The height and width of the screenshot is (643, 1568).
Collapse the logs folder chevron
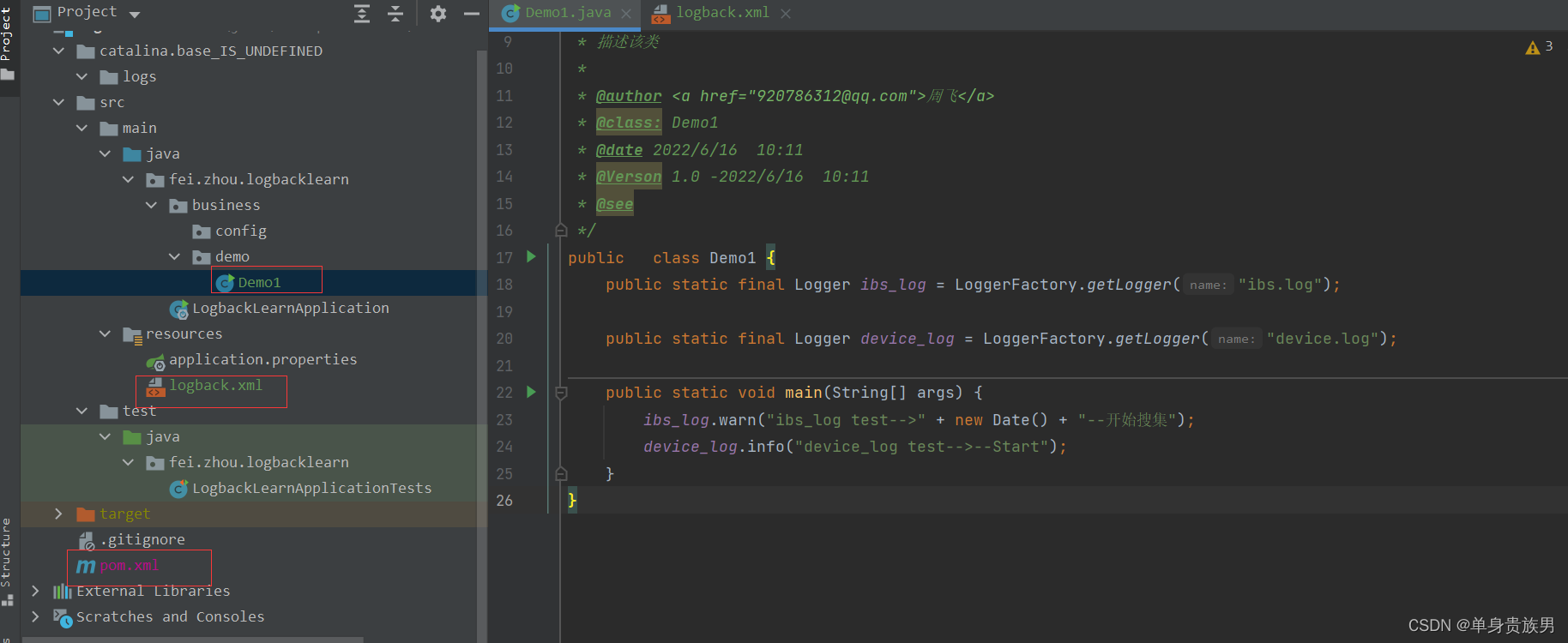[x=81, y=77]
